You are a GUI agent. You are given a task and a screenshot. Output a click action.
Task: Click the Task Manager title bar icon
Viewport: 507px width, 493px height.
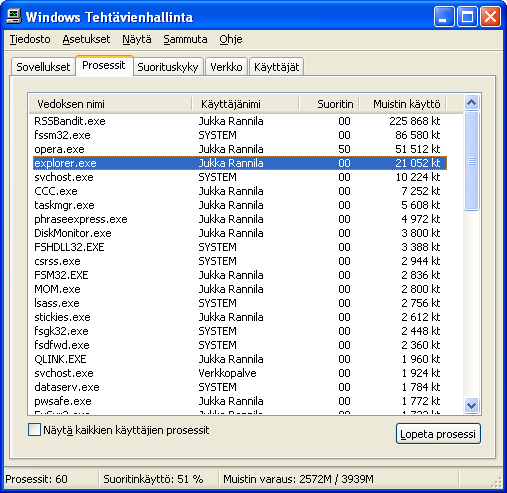[x=14, y=16]
